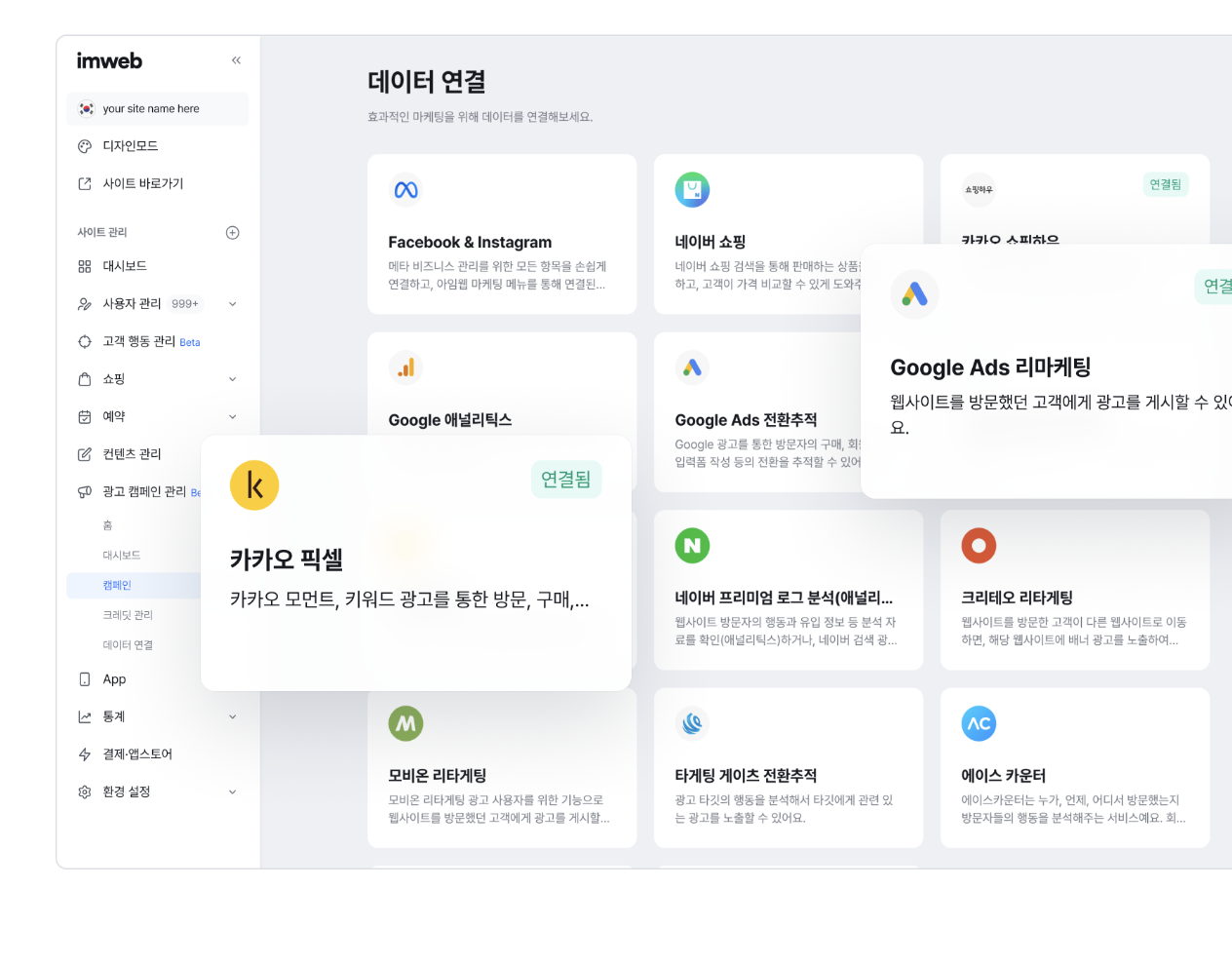Click the 네이버 쇼핑 card icon
The width and height of the screenshot is (1232, 965).
692,190
